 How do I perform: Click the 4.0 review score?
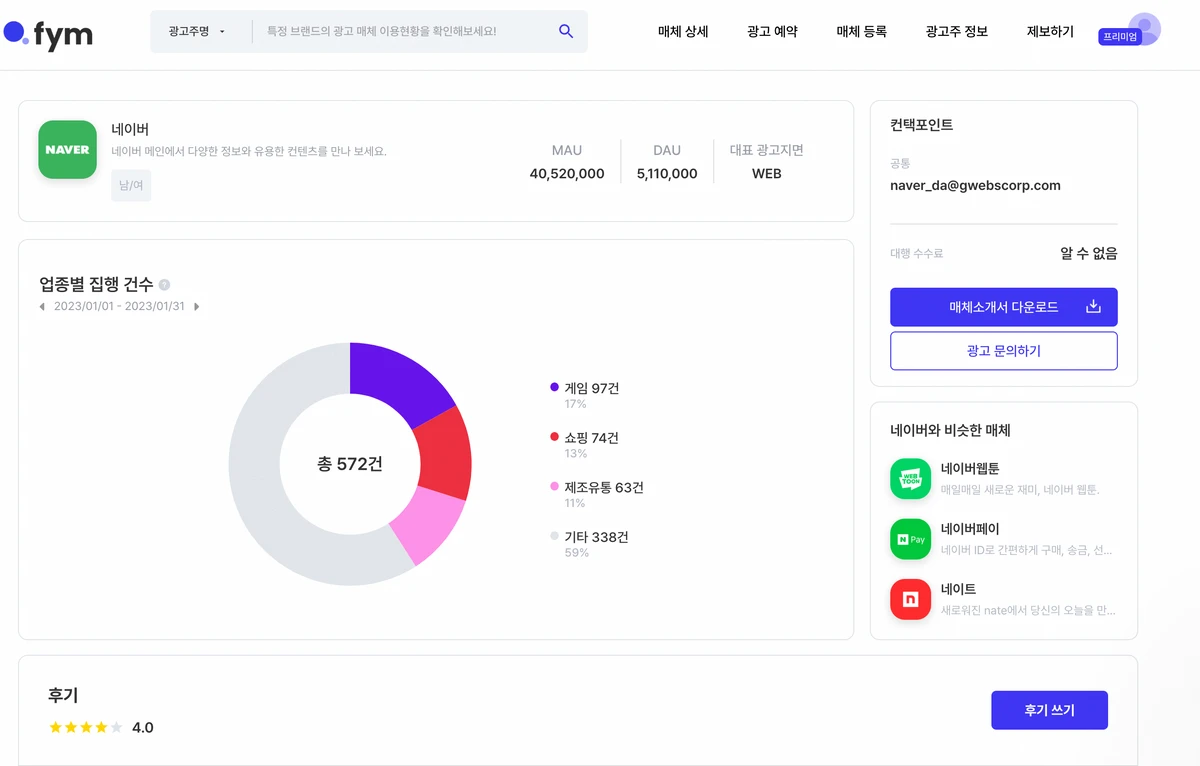143,727
